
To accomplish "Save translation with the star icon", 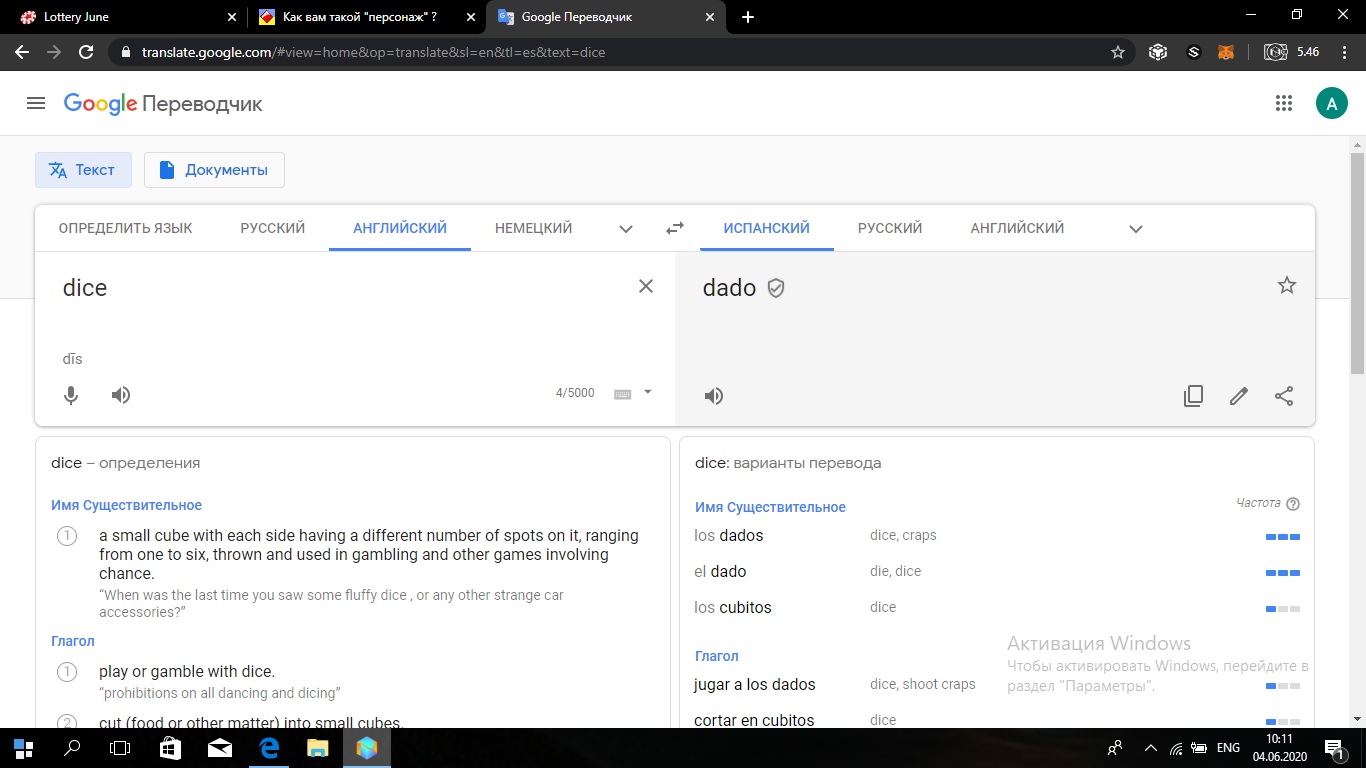I will tap(1287, 286).
